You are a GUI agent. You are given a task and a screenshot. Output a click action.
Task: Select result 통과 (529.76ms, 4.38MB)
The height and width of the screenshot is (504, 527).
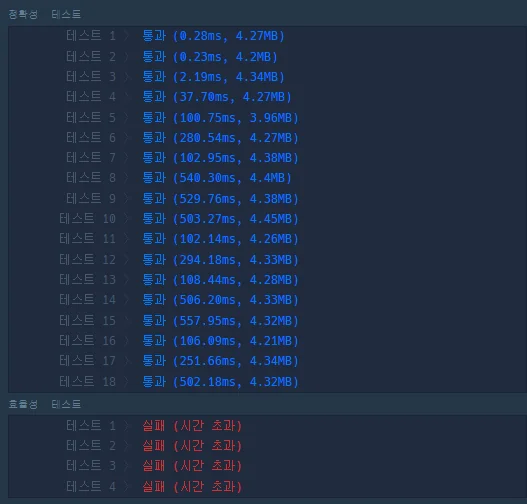(220, 199)
